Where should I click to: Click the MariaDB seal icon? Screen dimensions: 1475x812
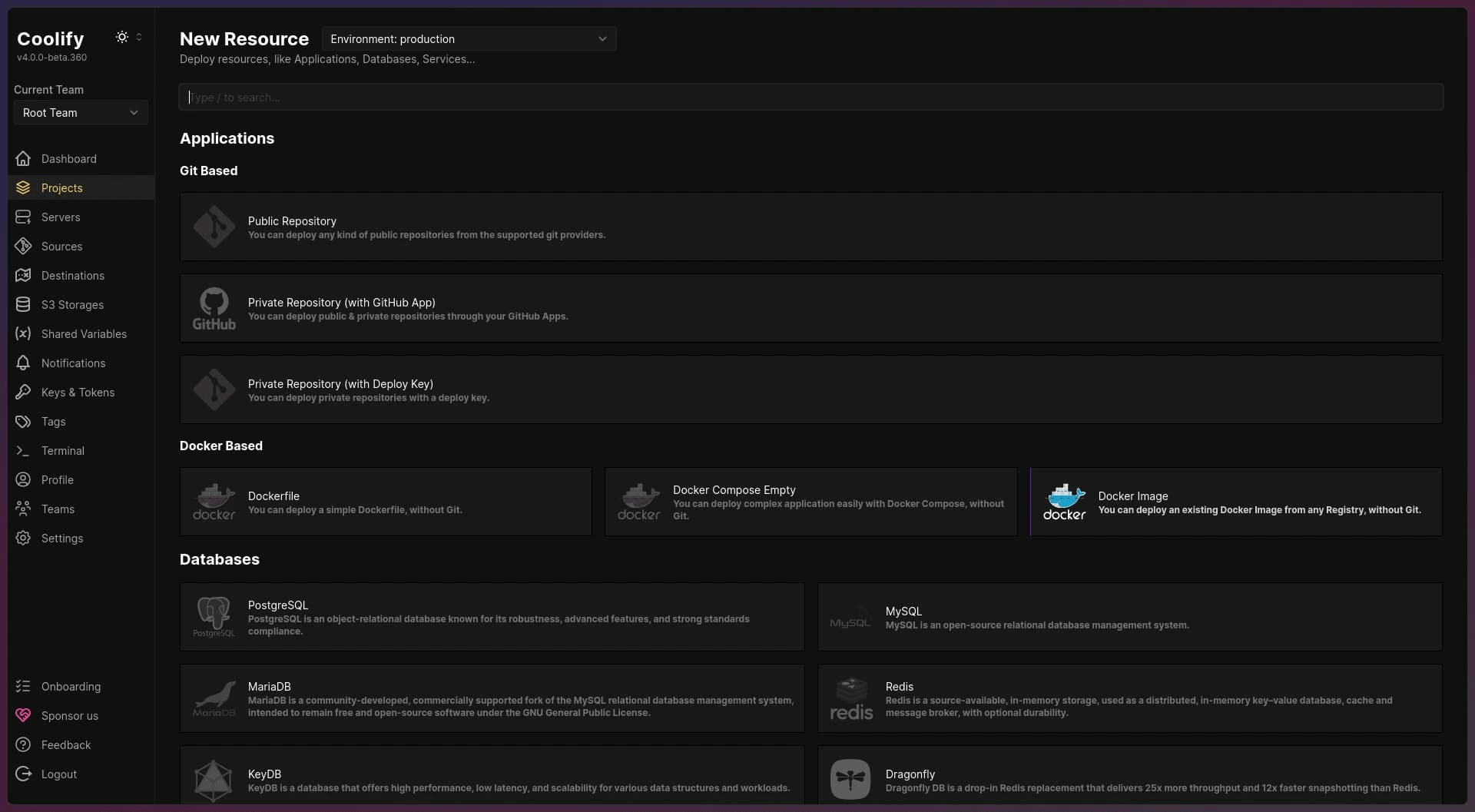[214, 698]
